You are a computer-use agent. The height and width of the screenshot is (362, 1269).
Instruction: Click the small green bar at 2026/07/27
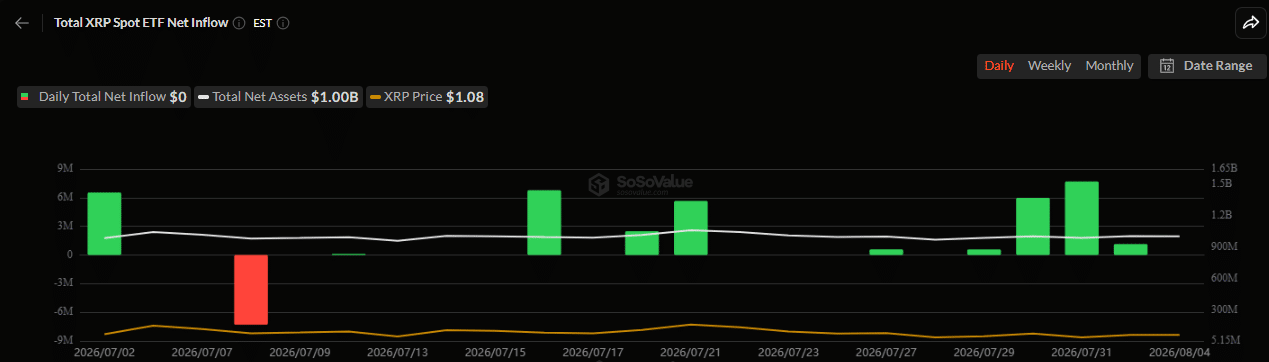point(886,252)
